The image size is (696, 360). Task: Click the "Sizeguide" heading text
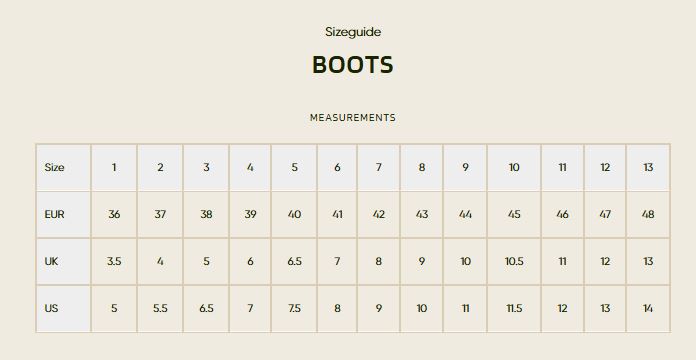coord(352,32)
